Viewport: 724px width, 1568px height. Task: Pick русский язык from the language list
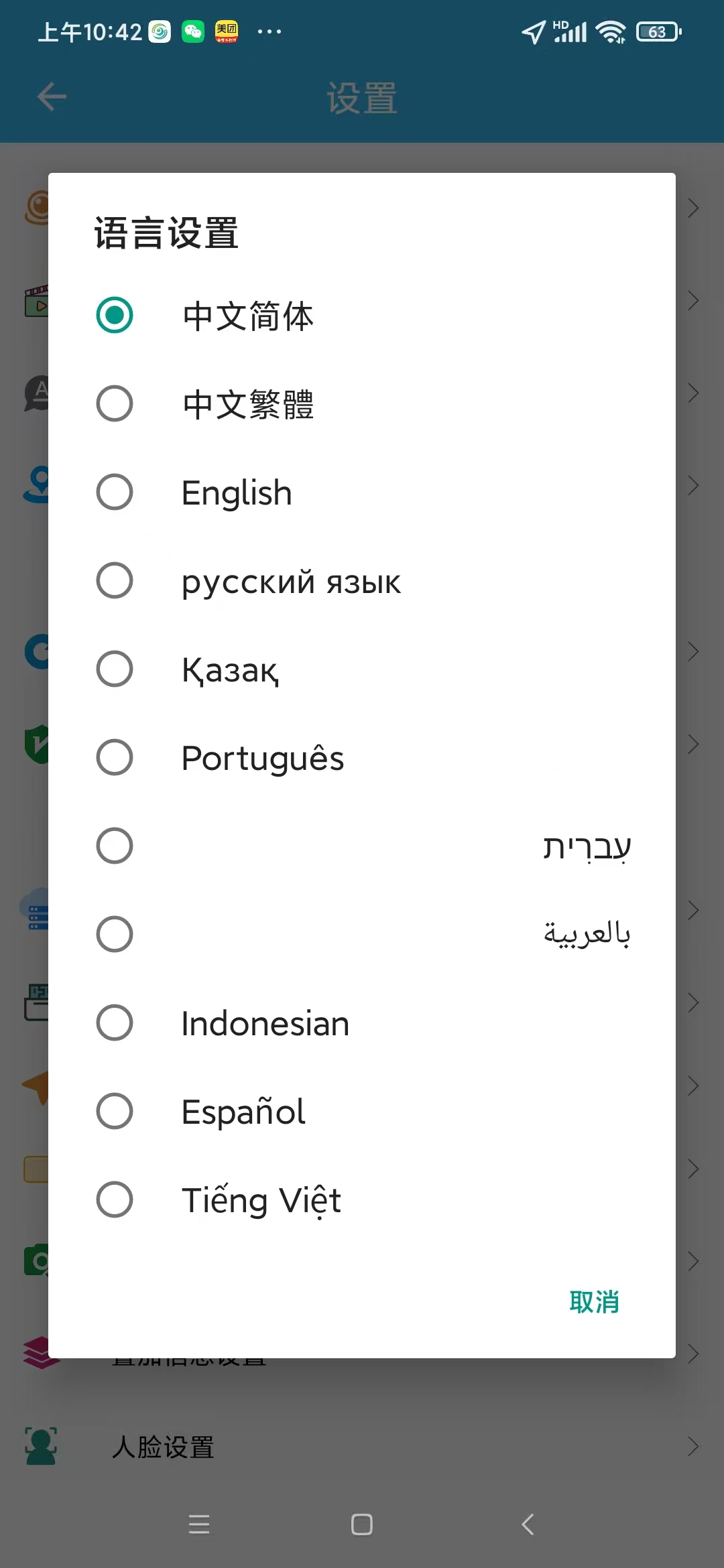[x=115, y=580]
